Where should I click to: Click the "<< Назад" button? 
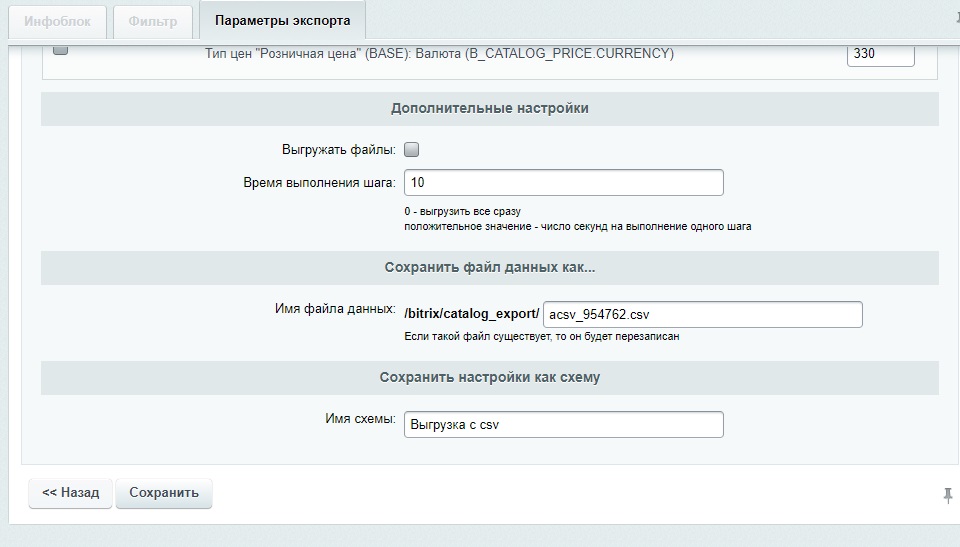tap(70, 493)
